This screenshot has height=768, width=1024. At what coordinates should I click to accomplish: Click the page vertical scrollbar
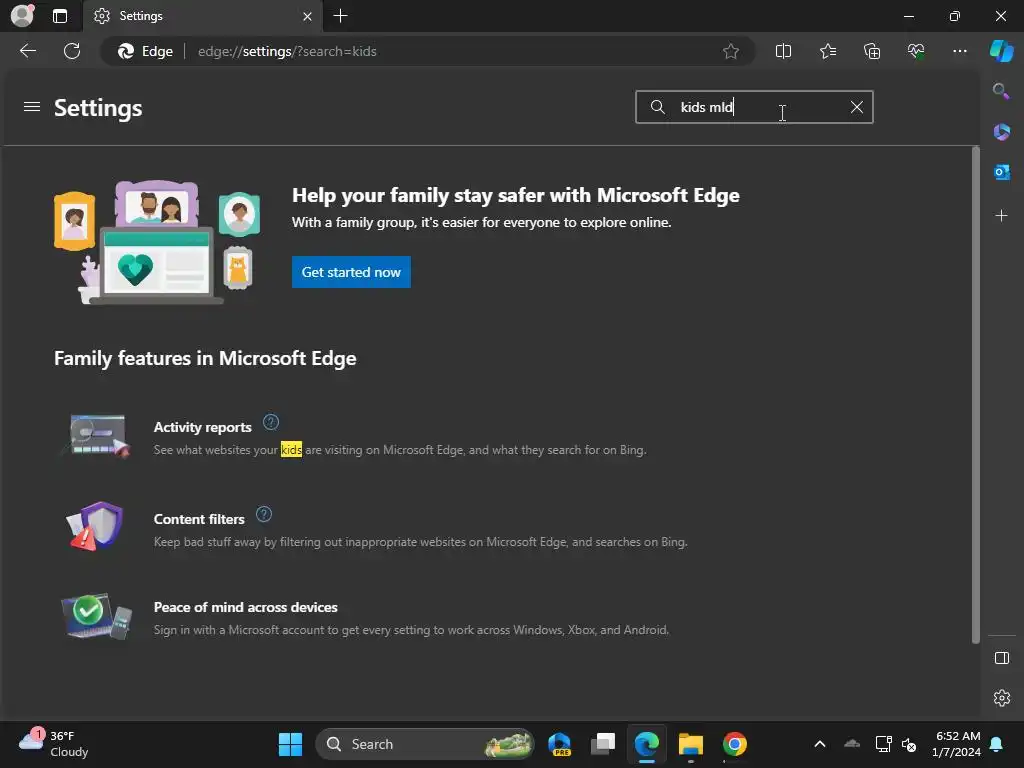976,395
